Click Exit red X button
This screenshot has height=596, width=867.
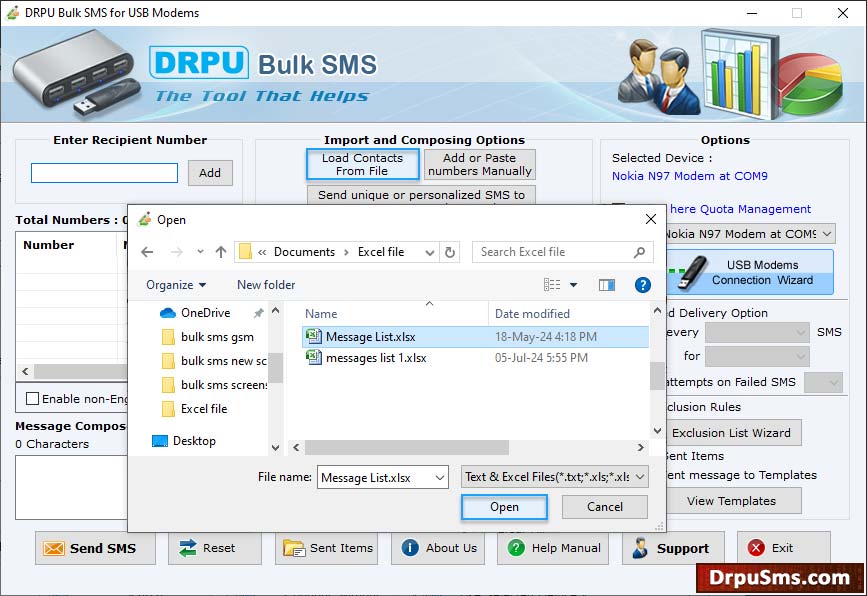pyautogui.click(x=784, y=548)
